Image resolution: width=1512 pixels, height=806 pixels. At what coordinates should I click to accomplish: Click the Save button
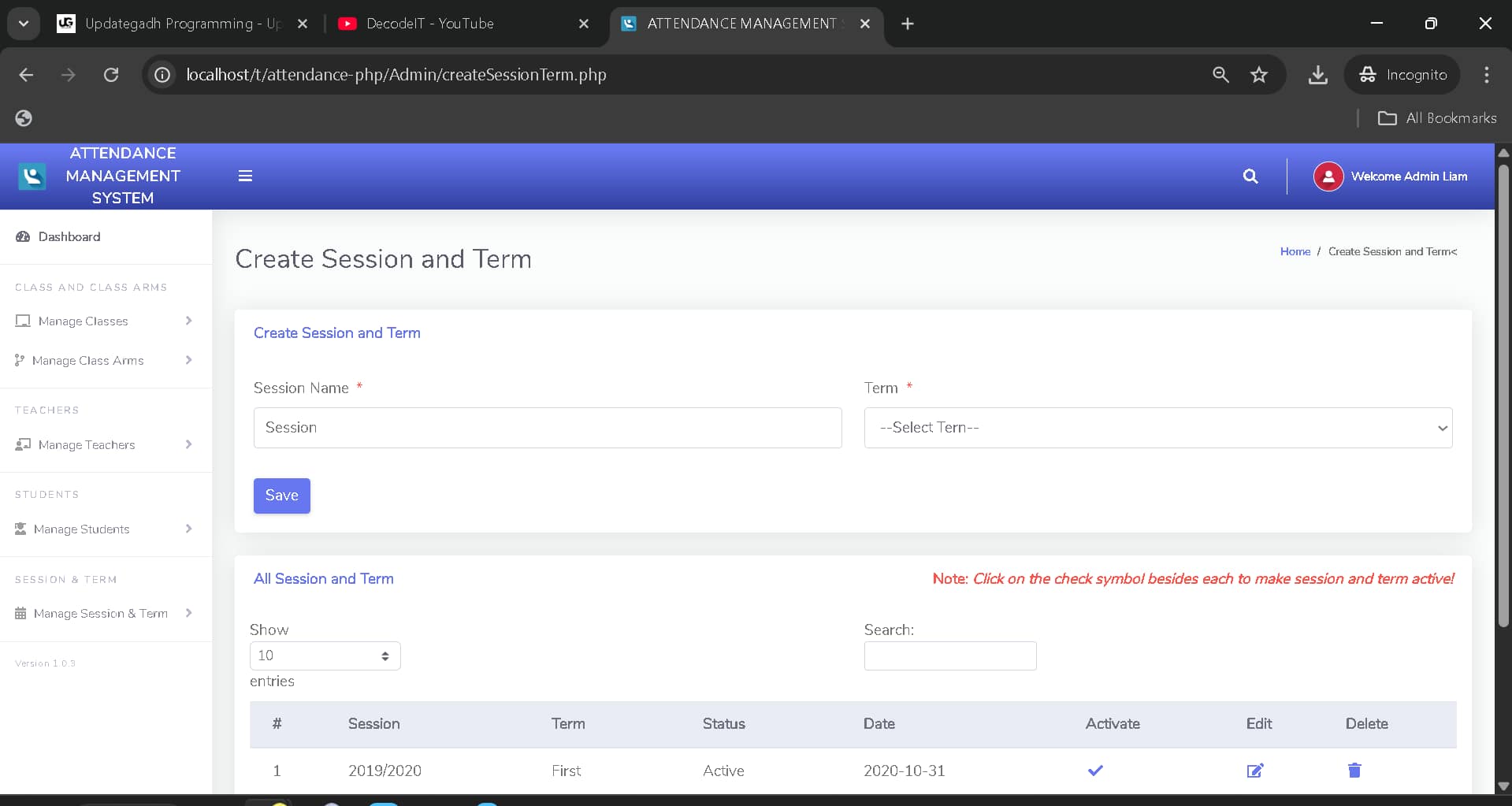pos(281,496)
